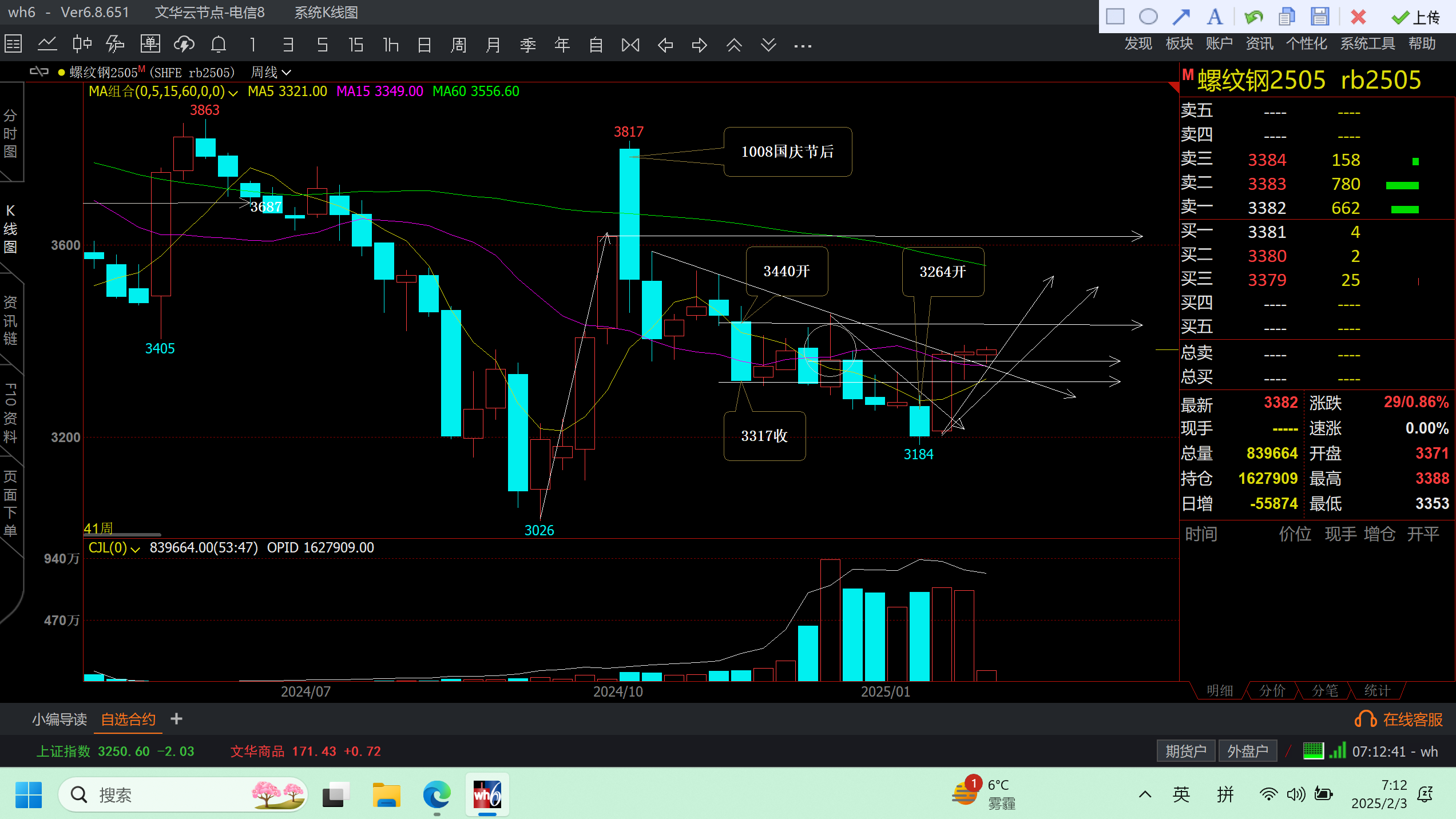The height and width of the screenshot is (819, 1456).
Task: Expand the CJL(0) volume indicator dropdown
Action: pos(135,549)
